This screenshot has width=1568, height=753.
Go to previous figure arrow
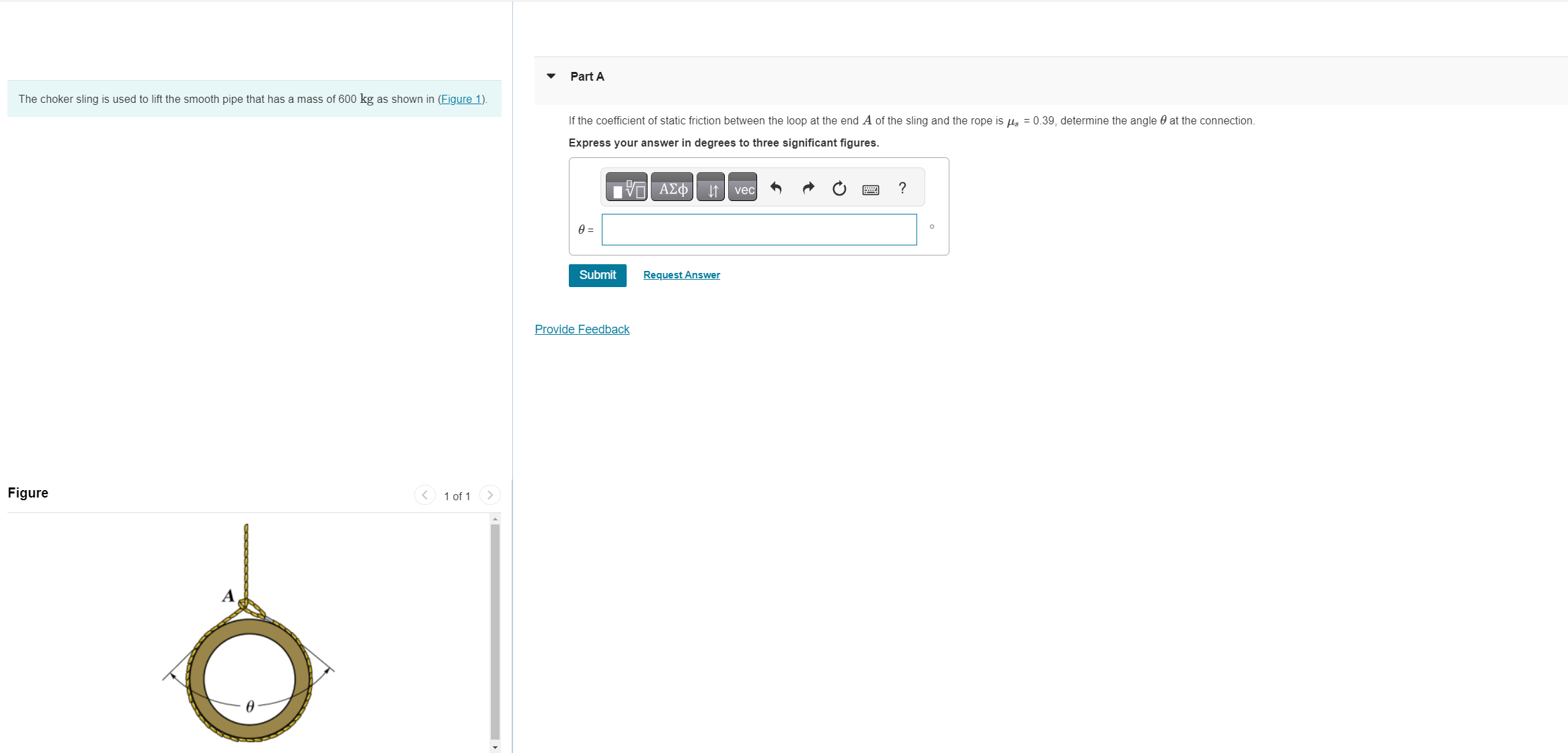point(424,496)
